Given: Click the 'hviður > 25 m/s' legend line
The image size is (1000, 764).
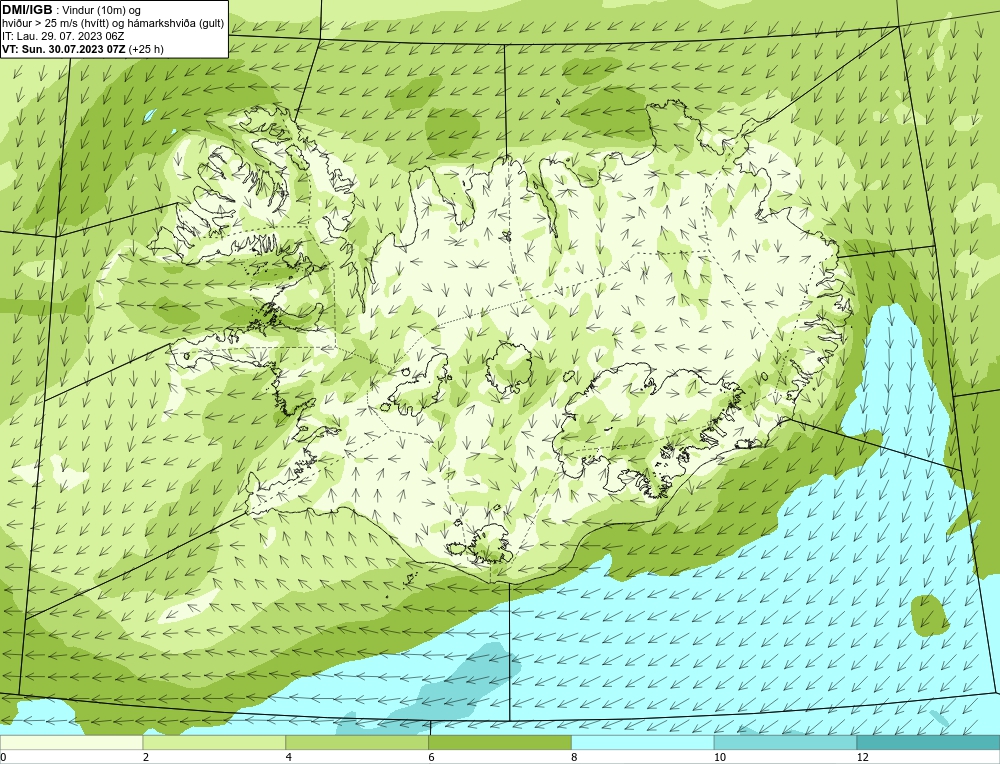Looking at the screenshot, I should pos(113,24).
